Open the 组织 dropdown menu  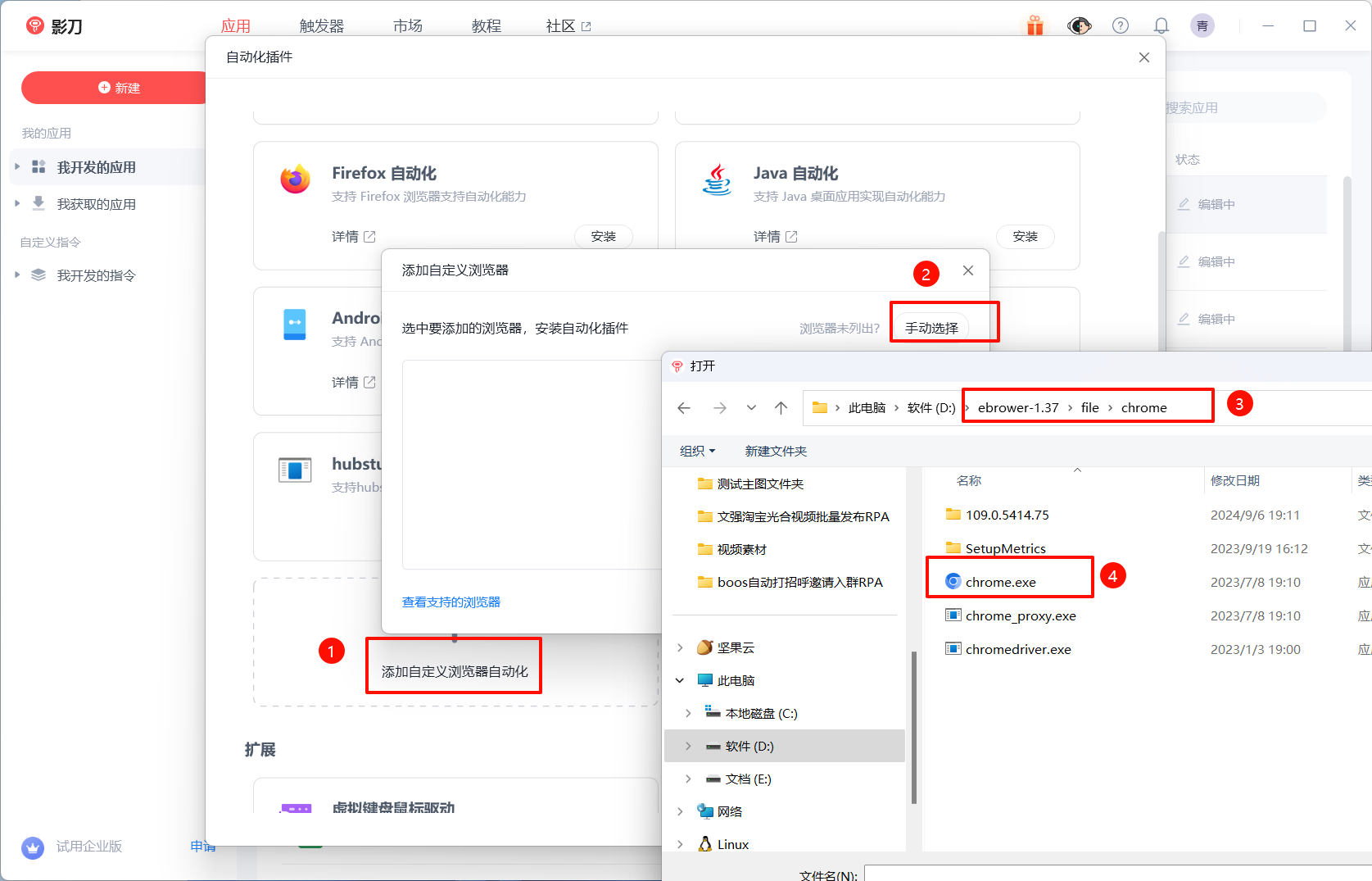point(697,452)
